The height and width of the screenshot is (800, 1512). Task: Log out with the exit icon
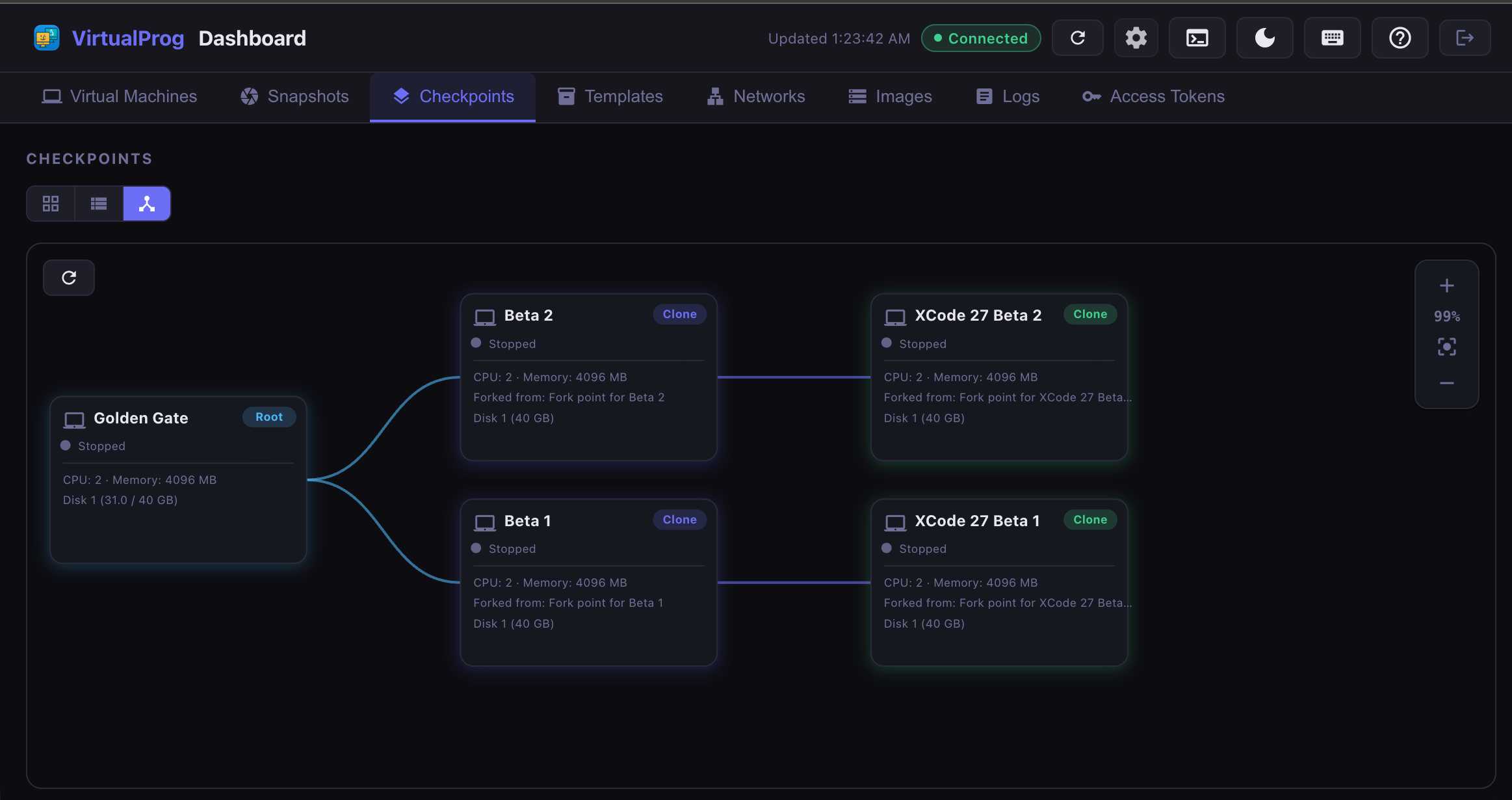[x=1465, y=38]
